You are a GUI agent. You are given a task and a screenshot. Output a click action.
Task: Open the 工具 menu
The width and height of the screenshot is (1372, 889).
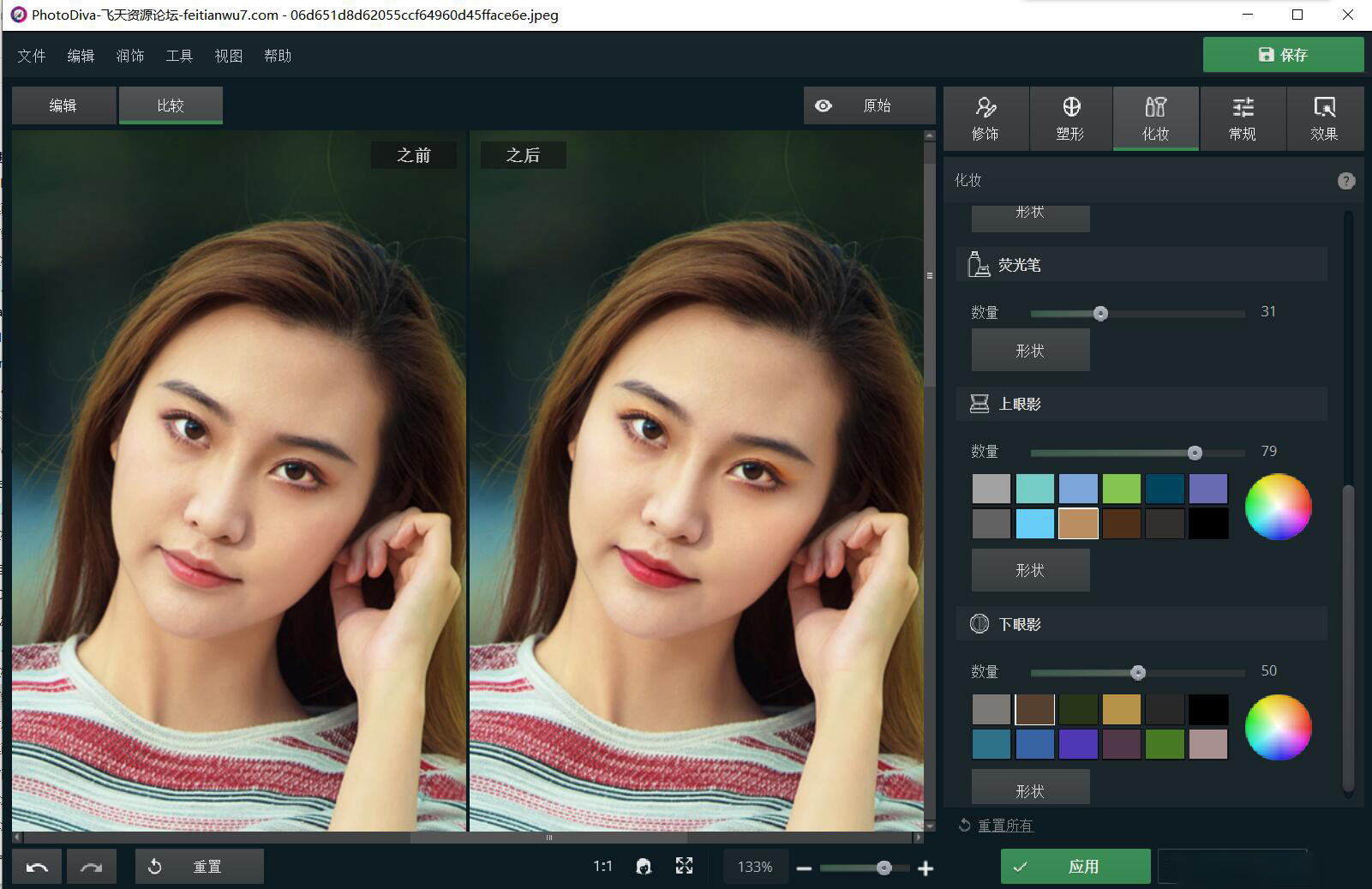pyautogui.click(x=178, y=55)
